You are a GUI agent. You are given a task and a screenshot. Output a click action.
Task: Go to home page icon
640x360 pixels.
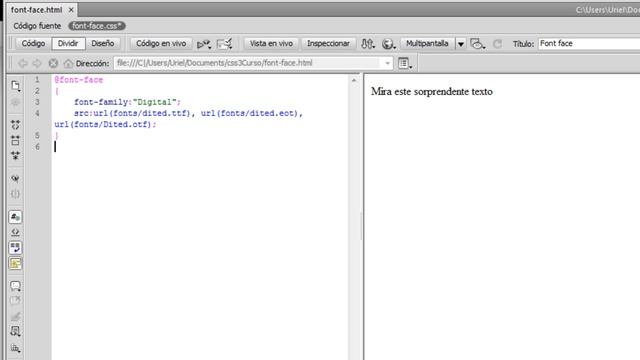click(68, 63)
